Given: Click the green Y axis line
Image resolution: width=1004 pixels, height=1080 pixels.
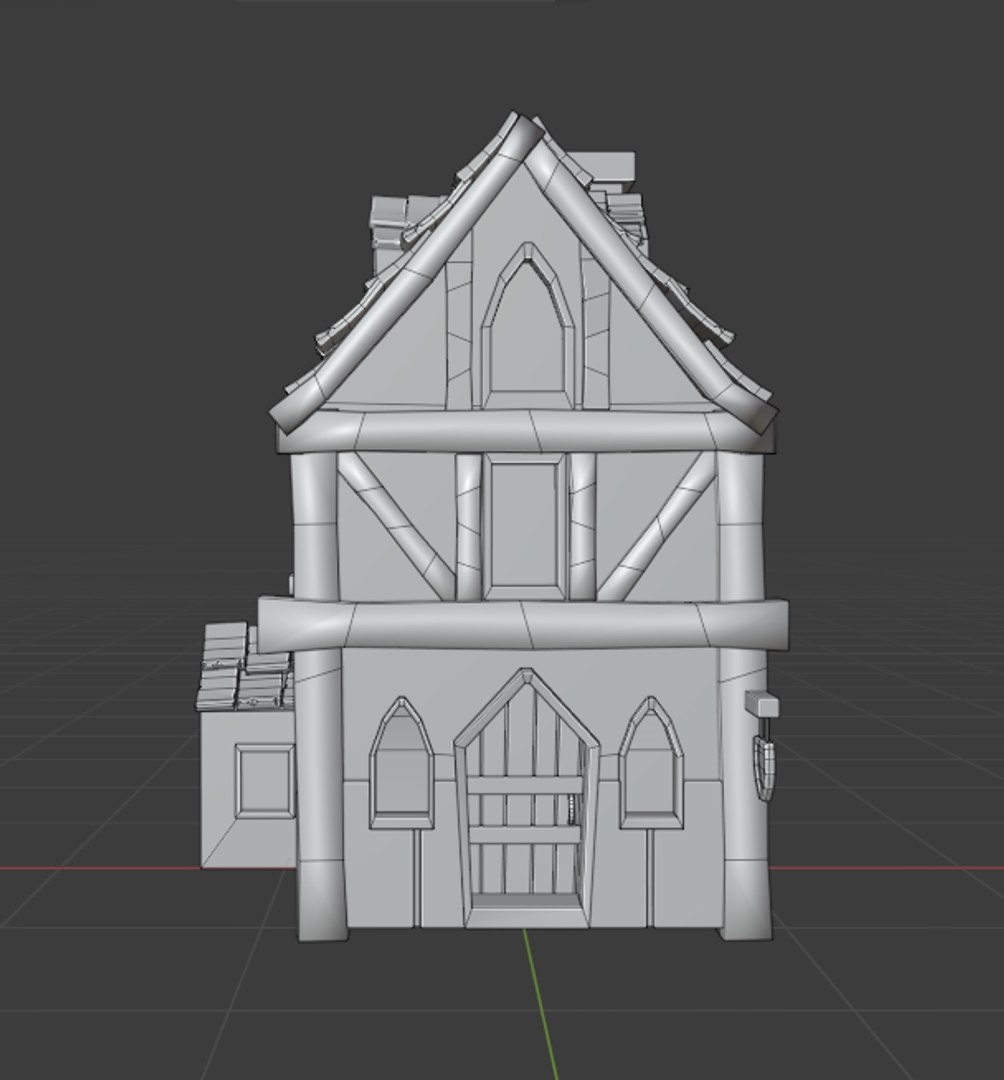Looking at the screenshot, I should [541, 1004].
